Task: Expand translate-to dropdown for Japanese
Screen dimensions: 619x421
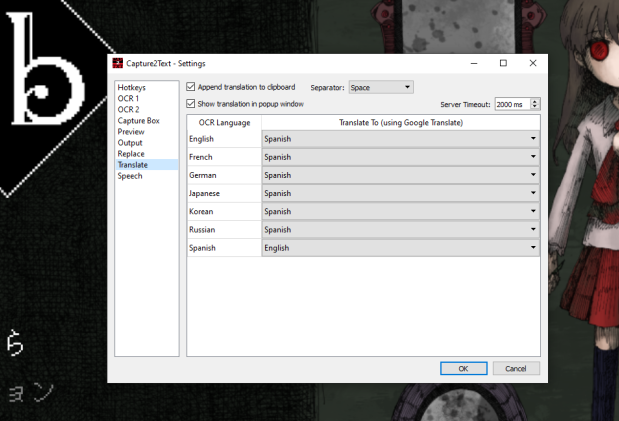Action: (400, 193)
